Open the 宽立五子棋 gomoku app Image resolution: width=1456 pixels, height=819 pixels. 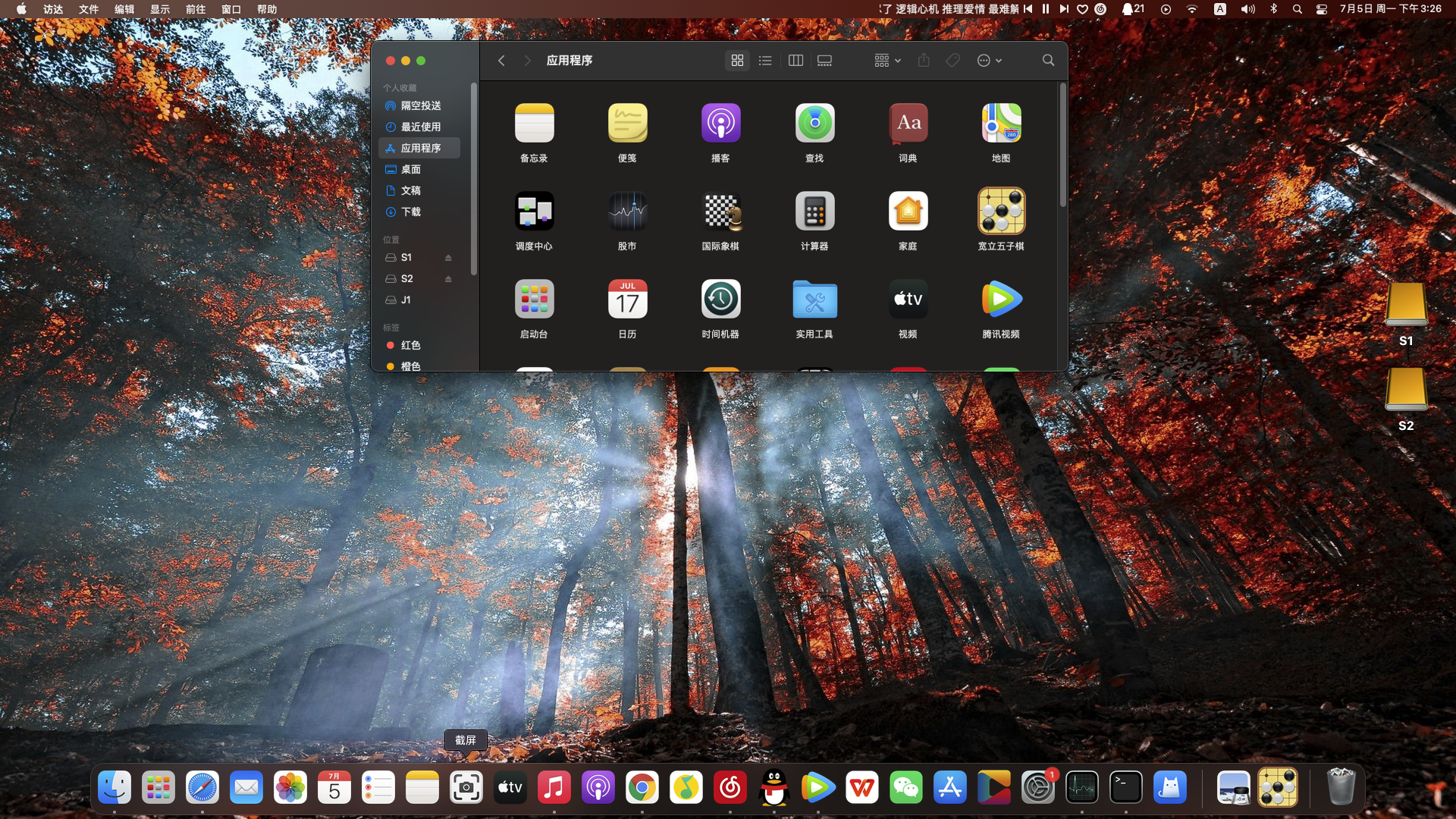pyautogui.click(x=1001, y=212)
